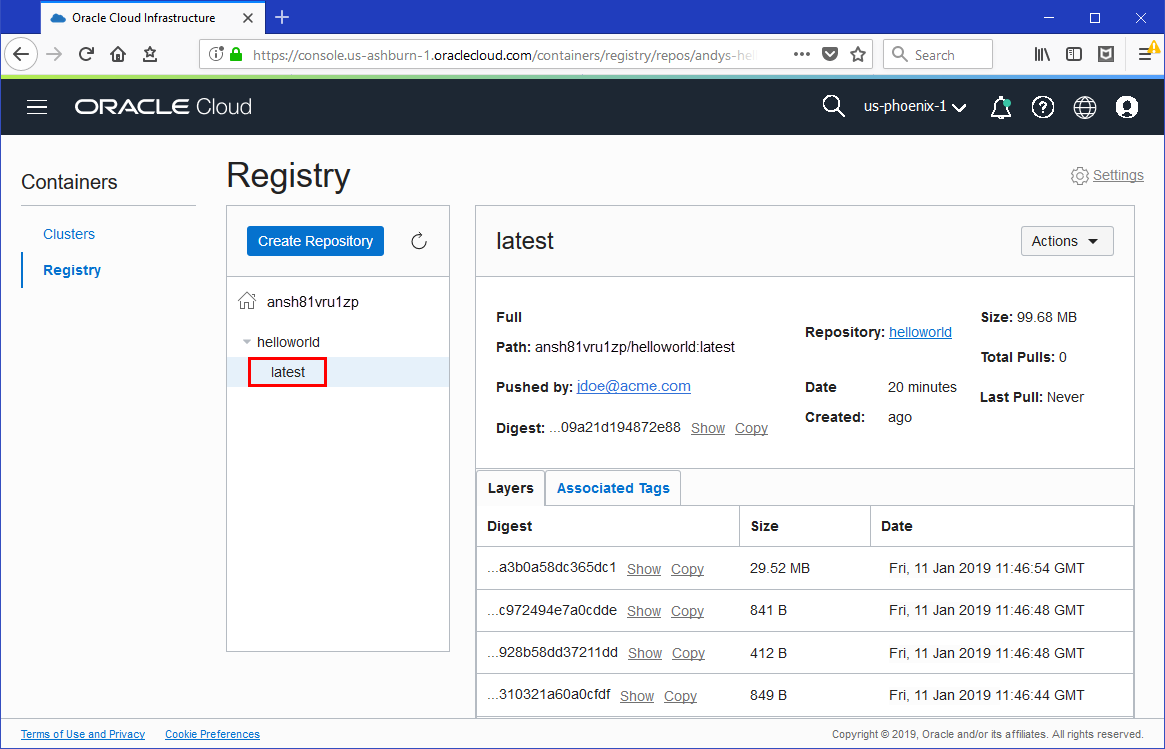Click the path ansh81vru1zp/helloworld:latest text
Screen dimensions: 1165x749
(635, 347)
